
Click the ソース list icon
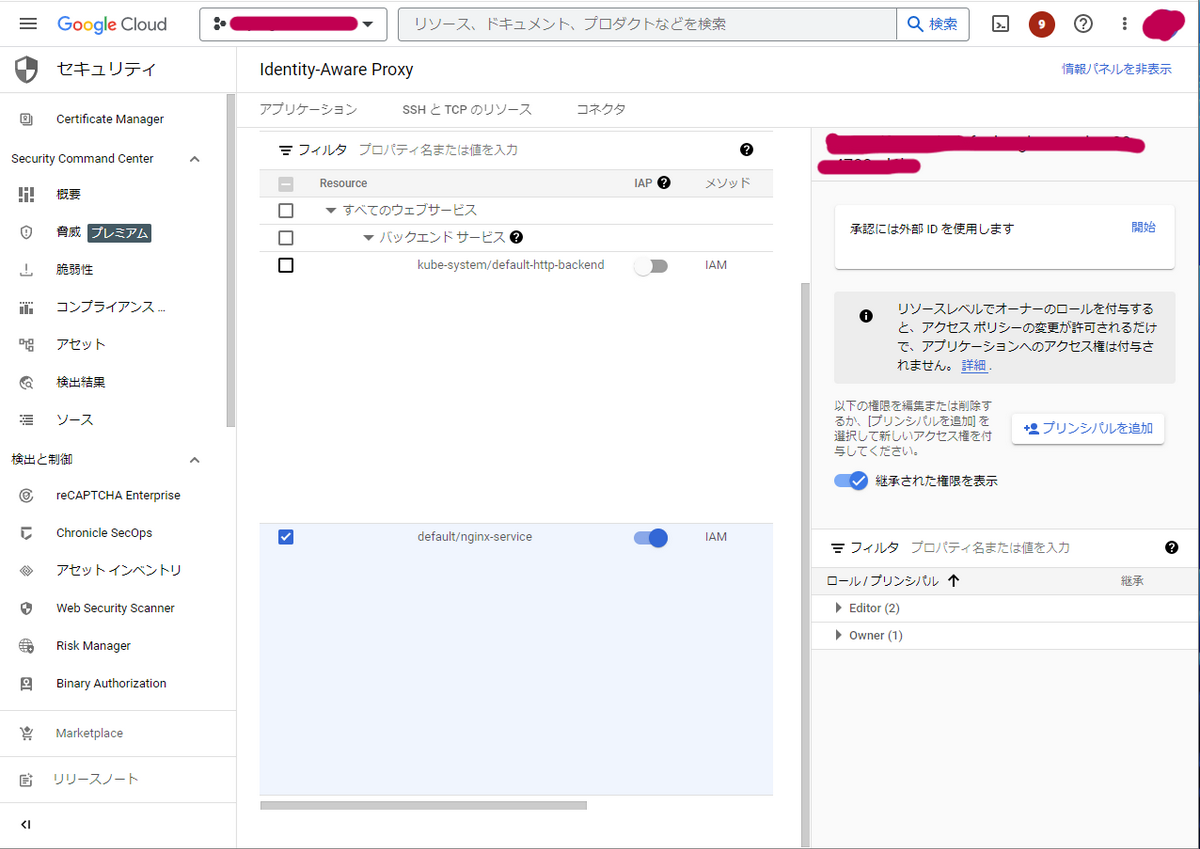pos(27,420)
